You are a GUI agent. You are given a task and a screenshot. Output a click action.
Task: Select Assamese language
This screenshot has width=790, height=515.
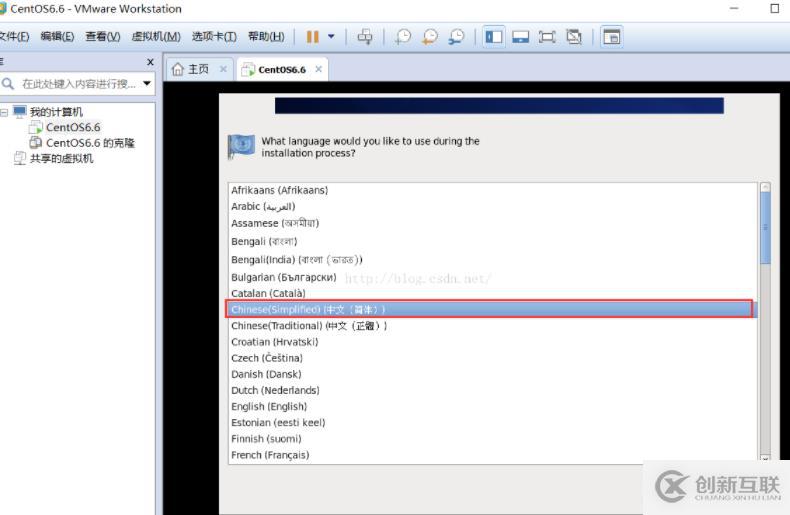tap(492, 223)
